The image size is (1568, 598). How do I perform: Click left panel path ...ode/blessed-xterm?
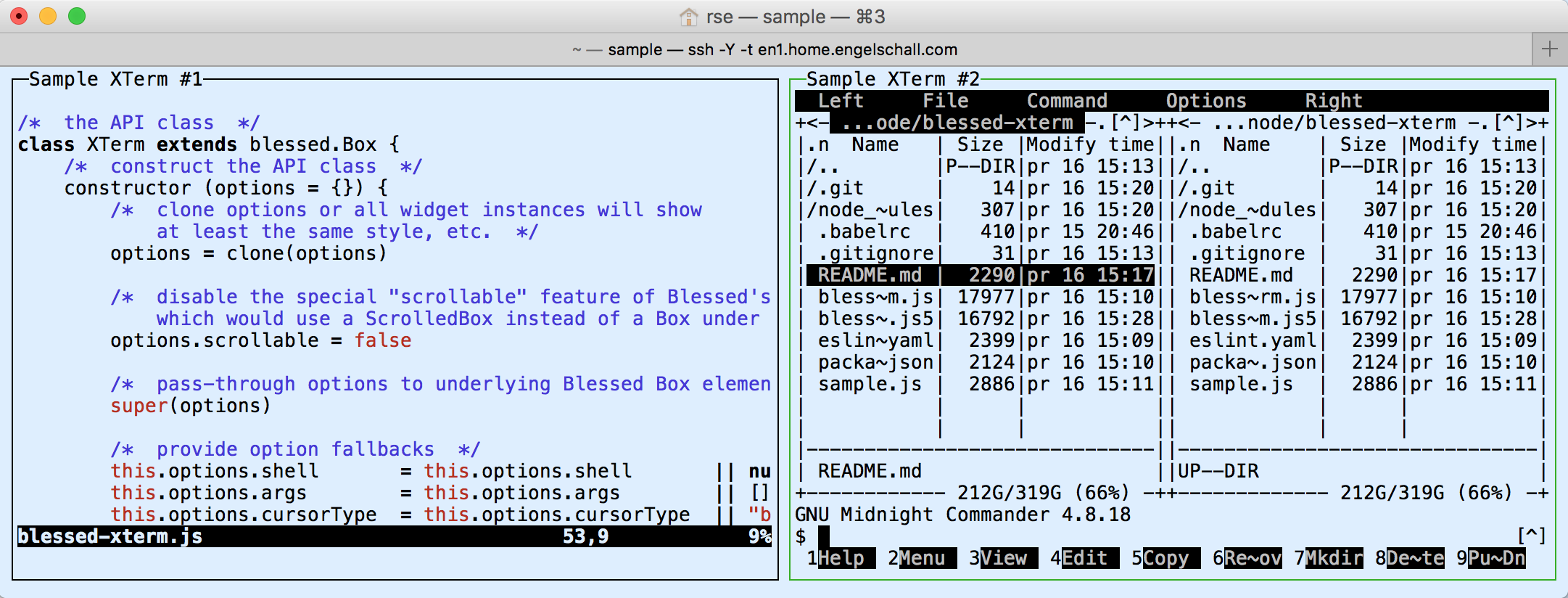(x=957, y=123)
